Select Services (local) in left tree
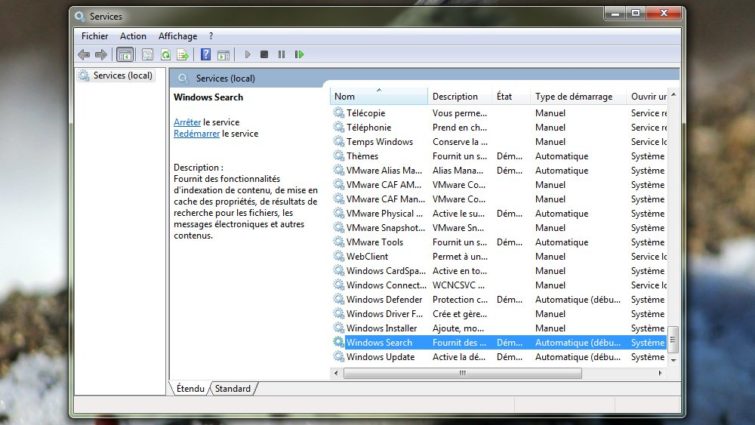This screenshot has height=425, width=755. coord(116,76)
